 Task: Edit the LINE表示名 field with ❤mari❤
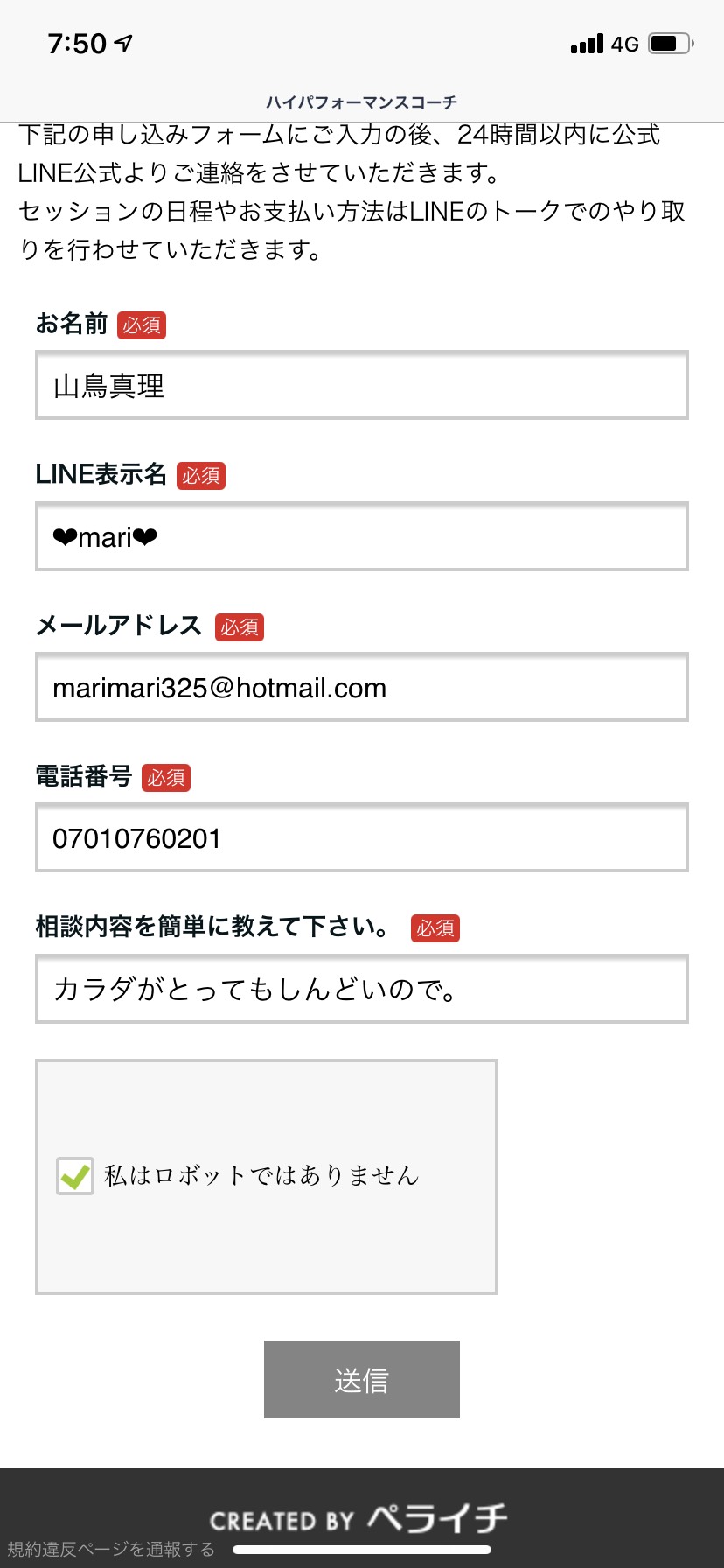click(362, 536)
